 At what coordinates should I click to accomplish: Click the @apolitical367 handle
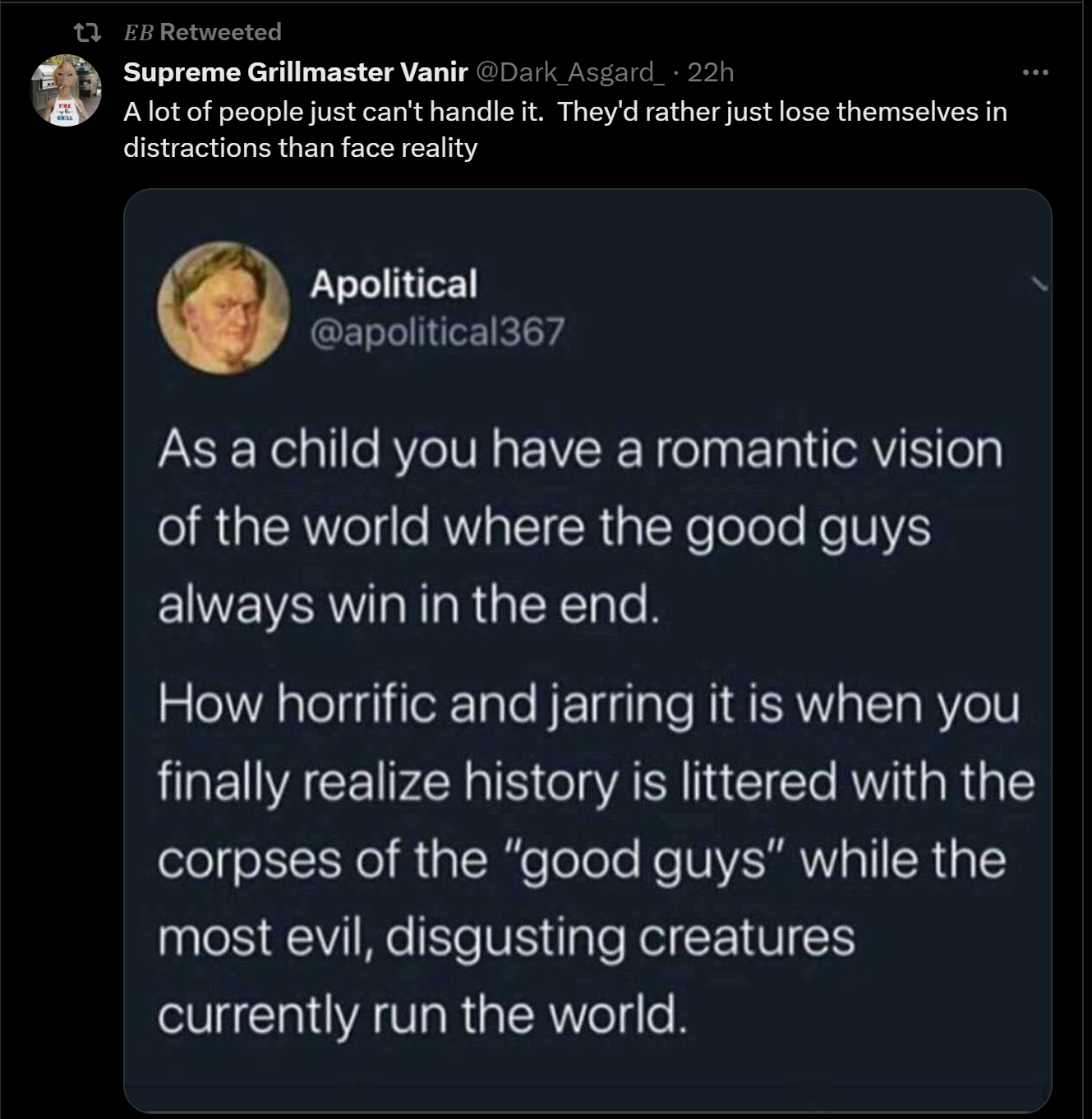pyautogui.click(x=437, y=331)
